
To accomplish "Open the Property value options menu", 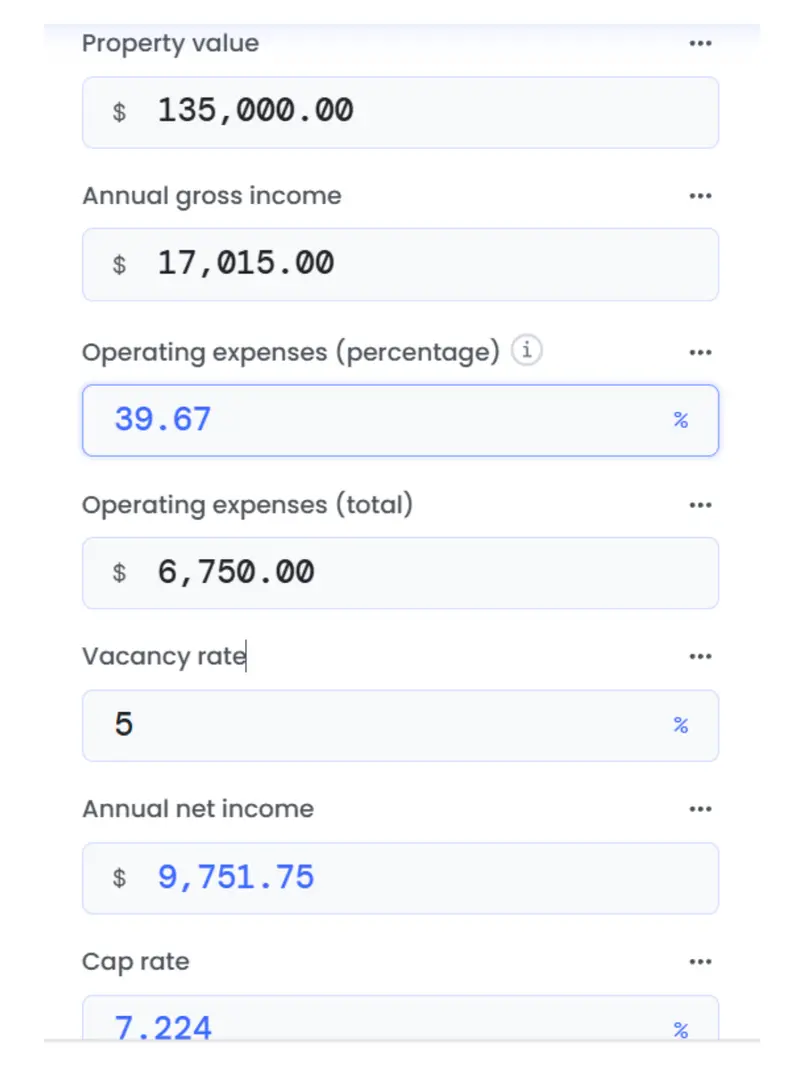I will [x=700, y=44].
